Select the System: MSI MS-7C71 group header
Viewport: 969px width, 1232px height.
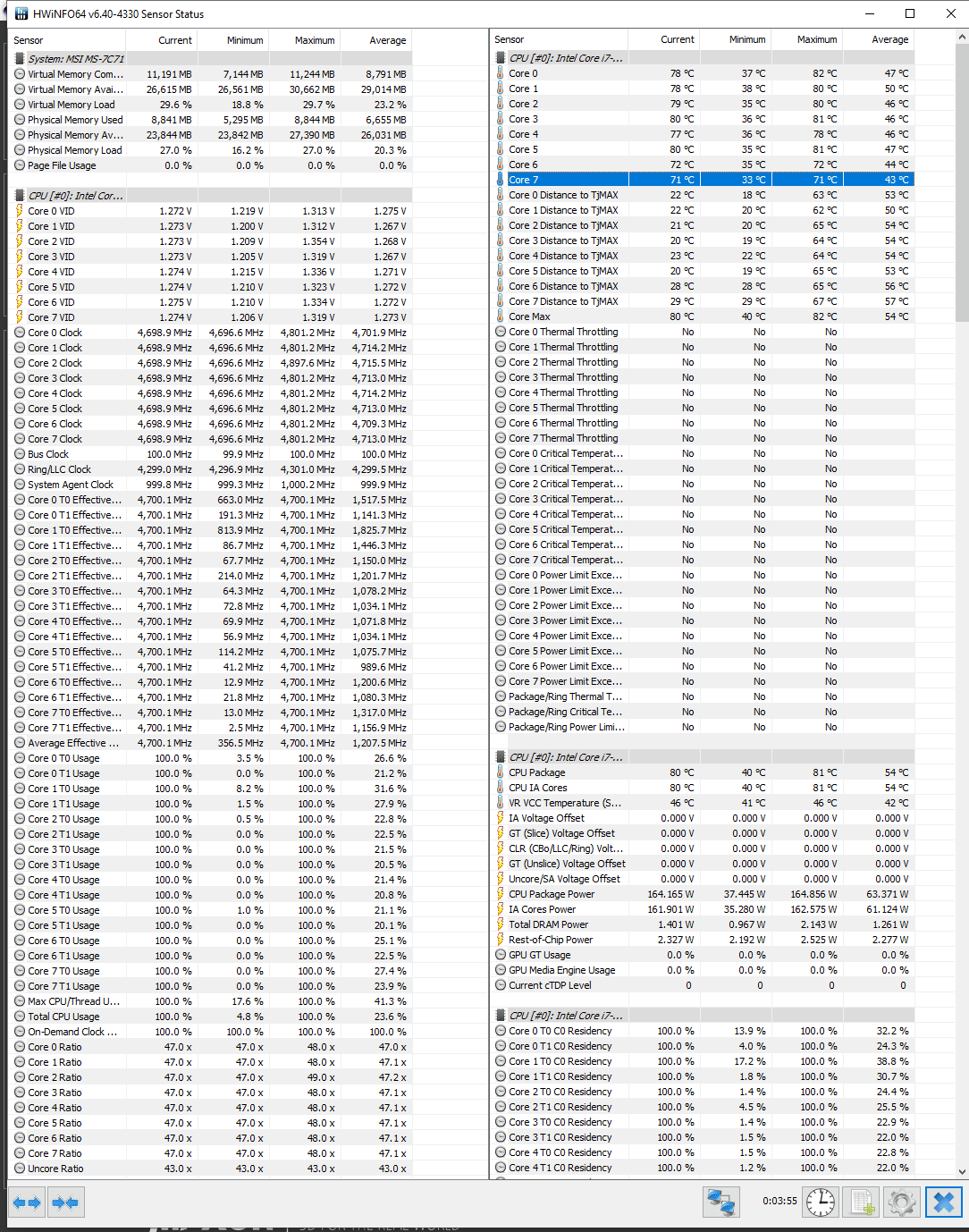click(211, 59)
